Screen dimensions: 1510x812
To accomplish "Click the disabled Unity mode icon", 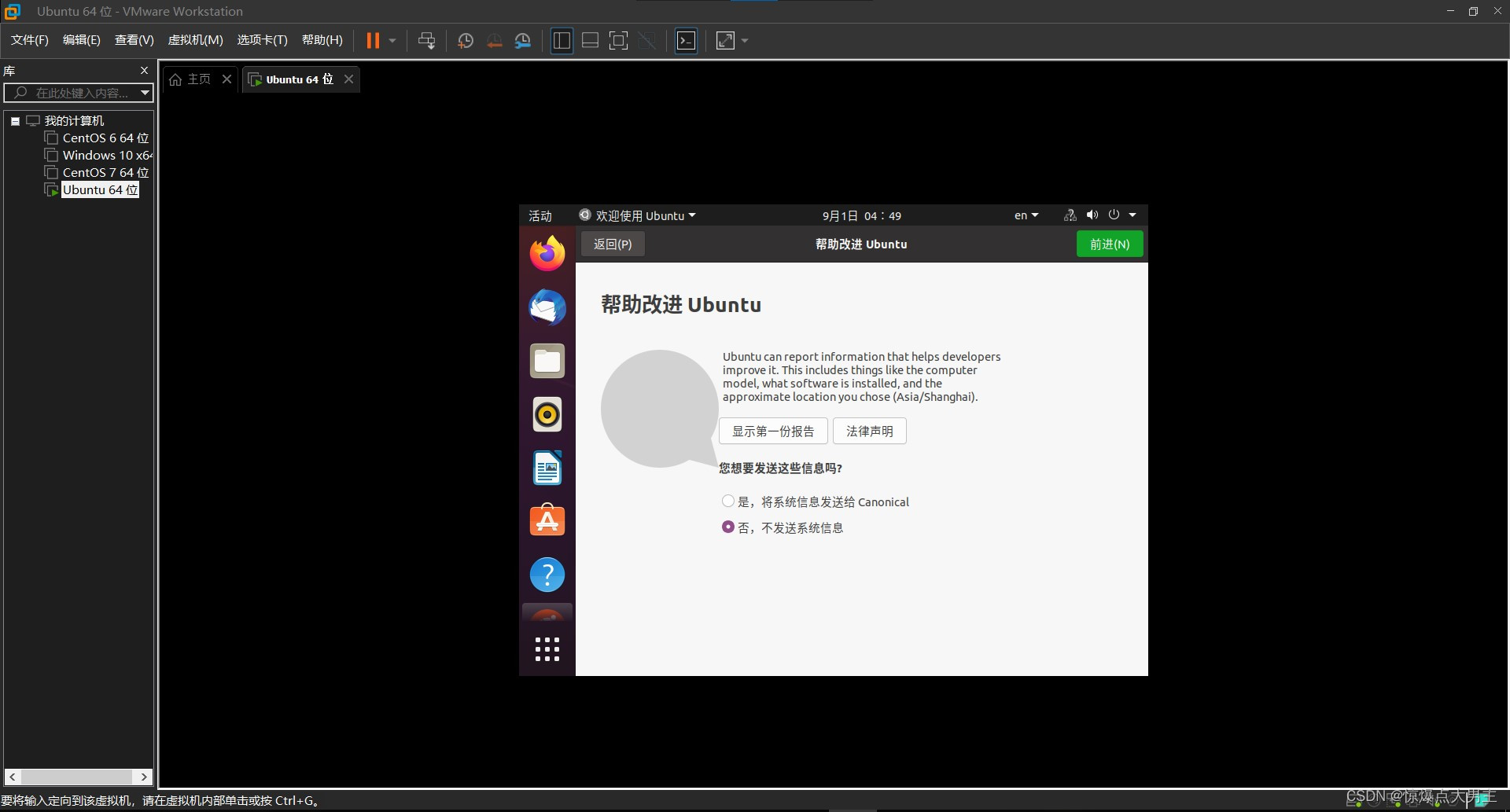I will click(647, 40).
